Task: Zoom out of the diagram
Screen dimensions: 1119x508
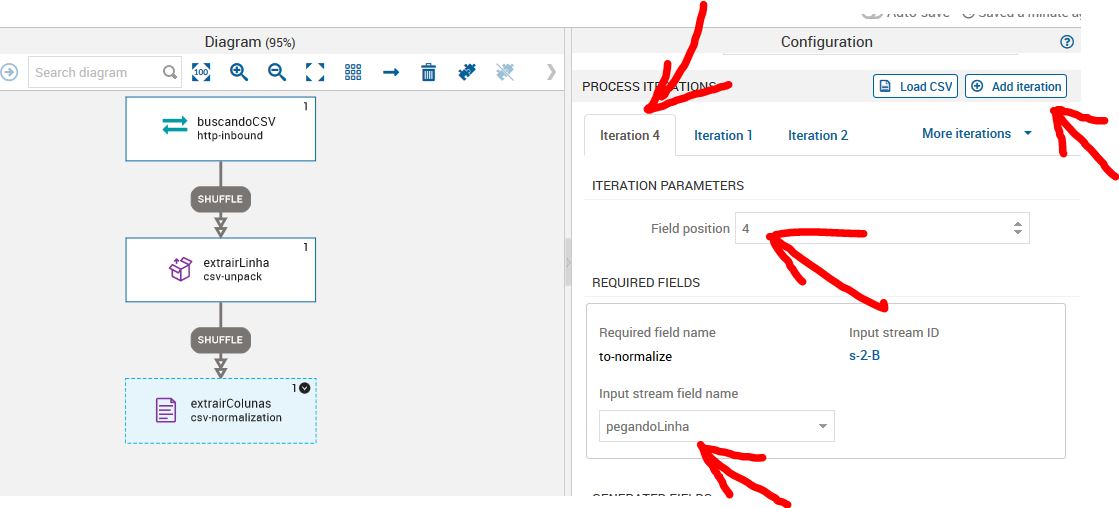Action: pyautogui.click(x=277, y=72)
